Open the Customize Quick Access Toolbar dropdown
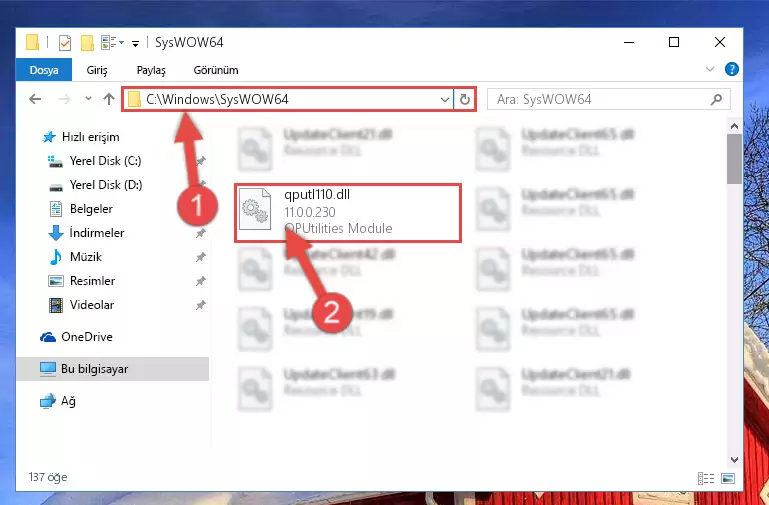This screenshot has height=505, width=769. click(x=135, y=44)
